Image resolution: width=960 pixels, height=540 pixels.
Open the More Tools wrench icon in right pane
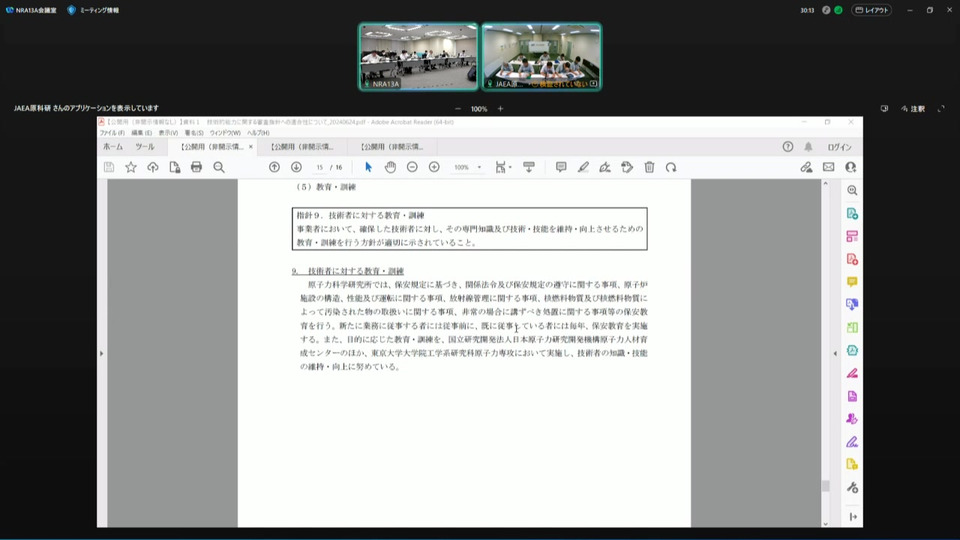852,487
